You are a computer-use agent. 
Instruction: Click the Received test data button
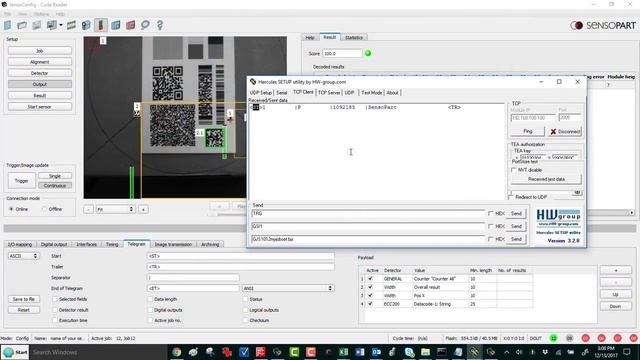pos(546,179)
